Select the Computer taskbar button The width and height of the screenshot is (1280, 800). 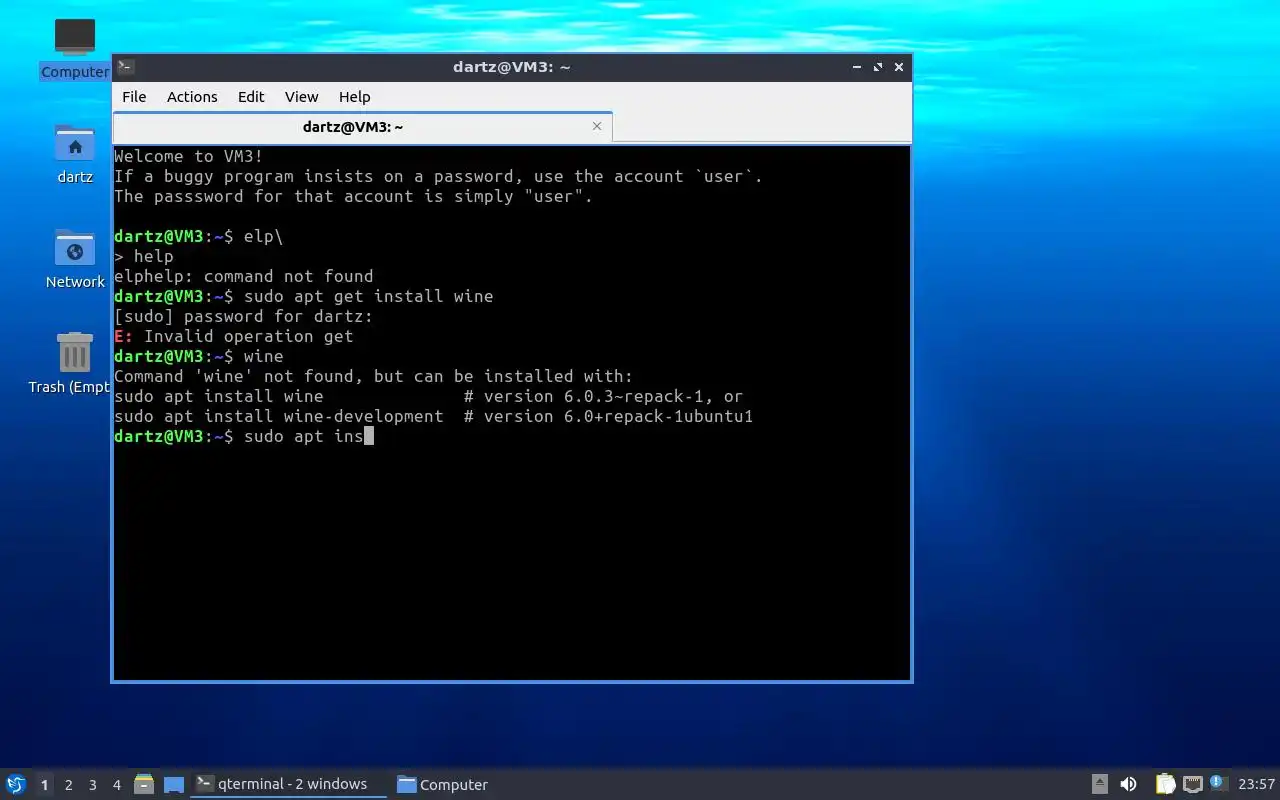click(x=442, y=785)
